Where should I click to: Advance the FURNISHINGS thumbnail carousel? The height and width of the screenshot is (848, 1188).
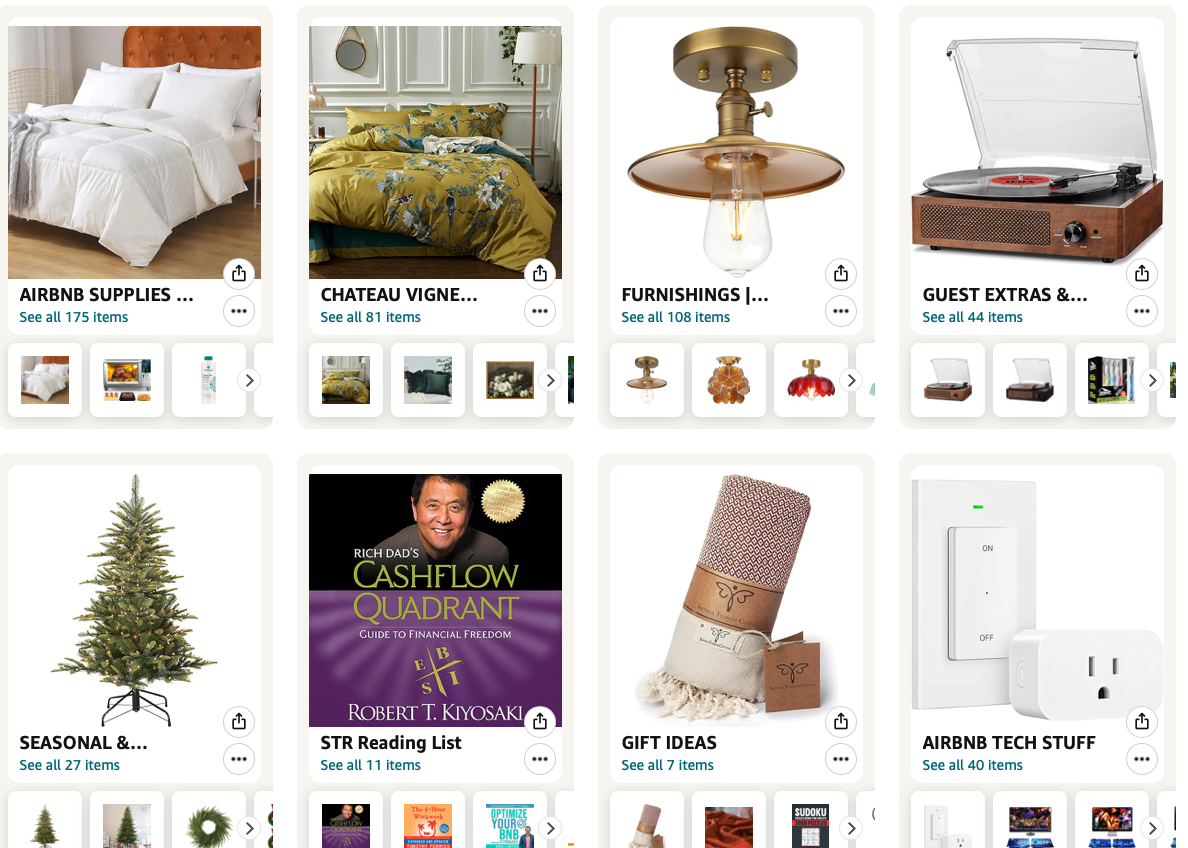tap(852, 380)
